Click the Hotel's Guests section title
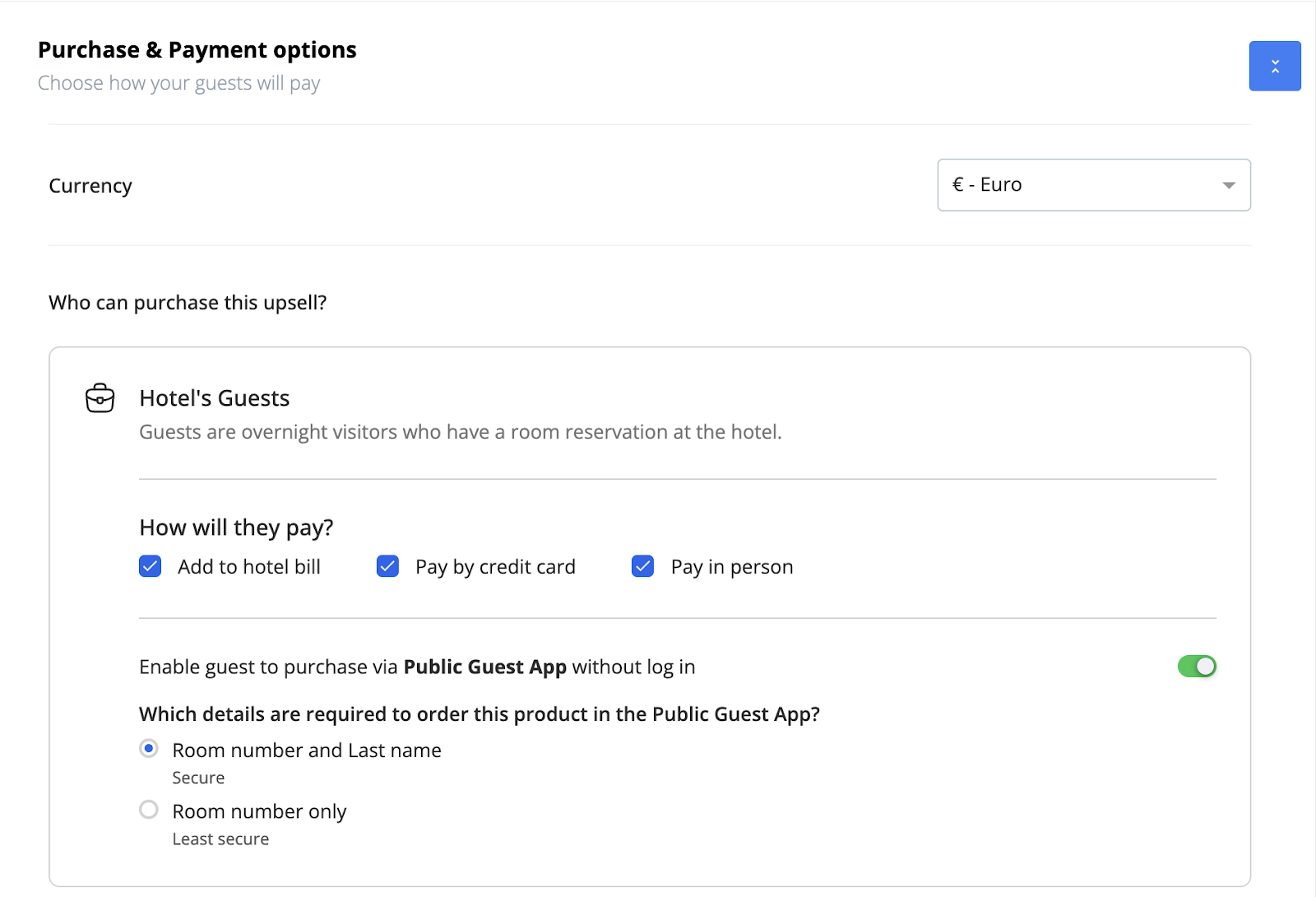The image size is (1316, 897). tap(214, 398)
